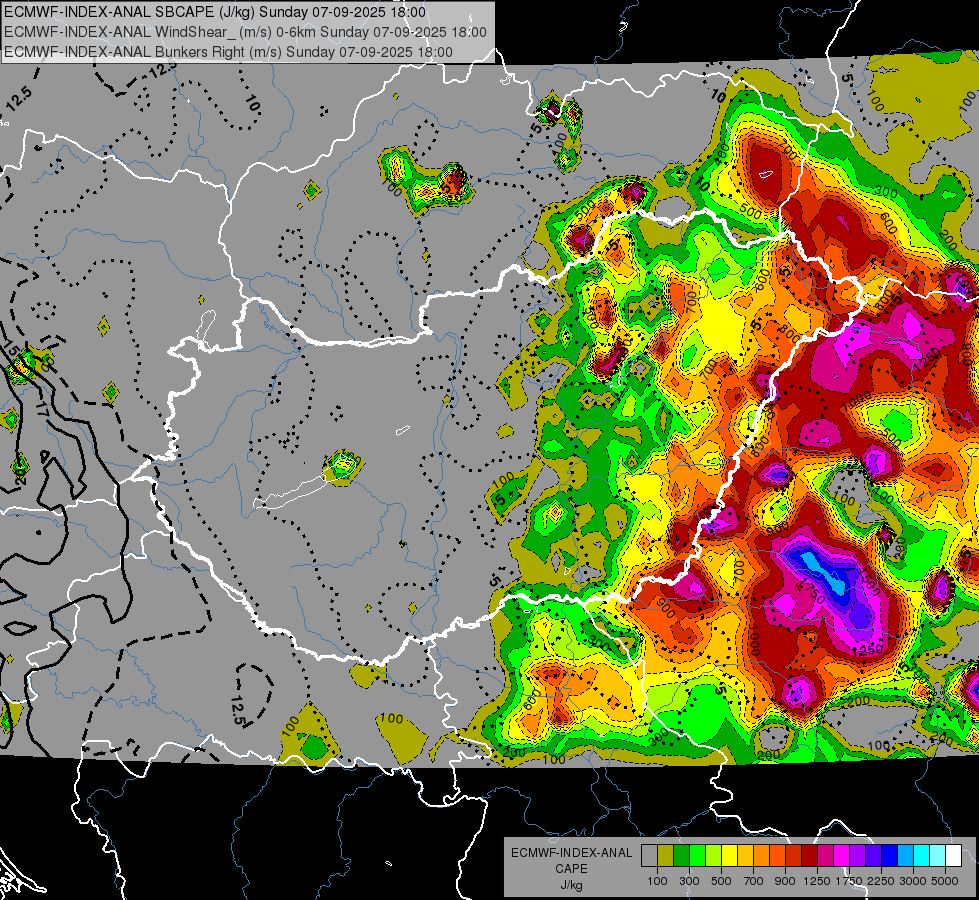Screen dimensions: 979x900
Task: Click the pale cyan legend swatch
Action: point(938,856)
